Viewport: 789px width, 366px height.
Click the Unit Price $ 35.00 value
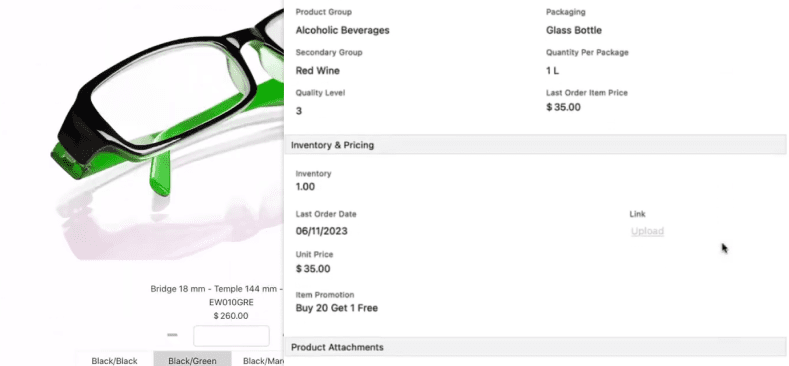point(313,269)
